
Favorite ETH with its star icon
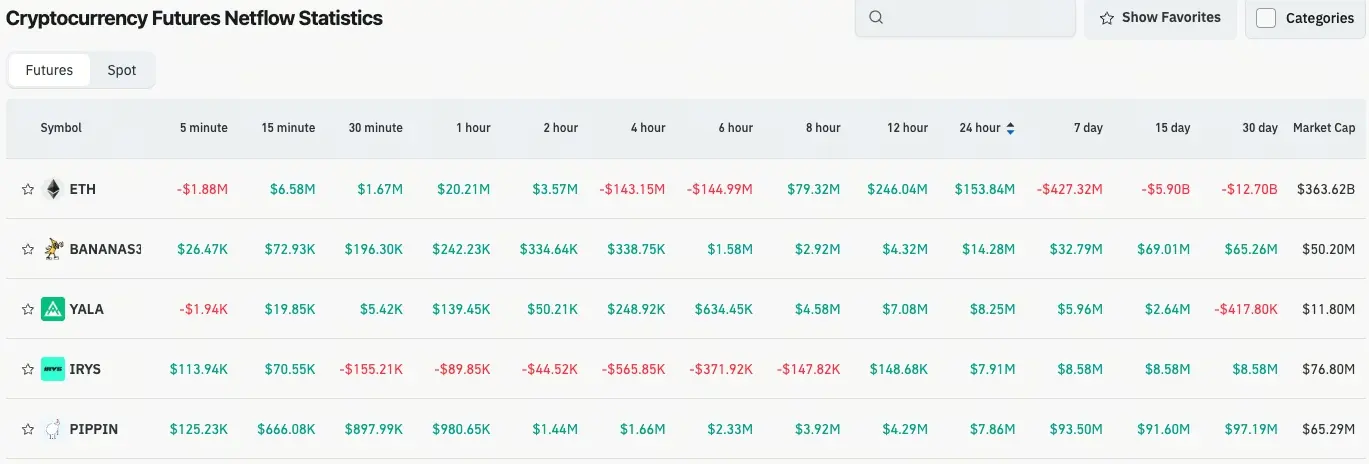[x=28, y=189]
